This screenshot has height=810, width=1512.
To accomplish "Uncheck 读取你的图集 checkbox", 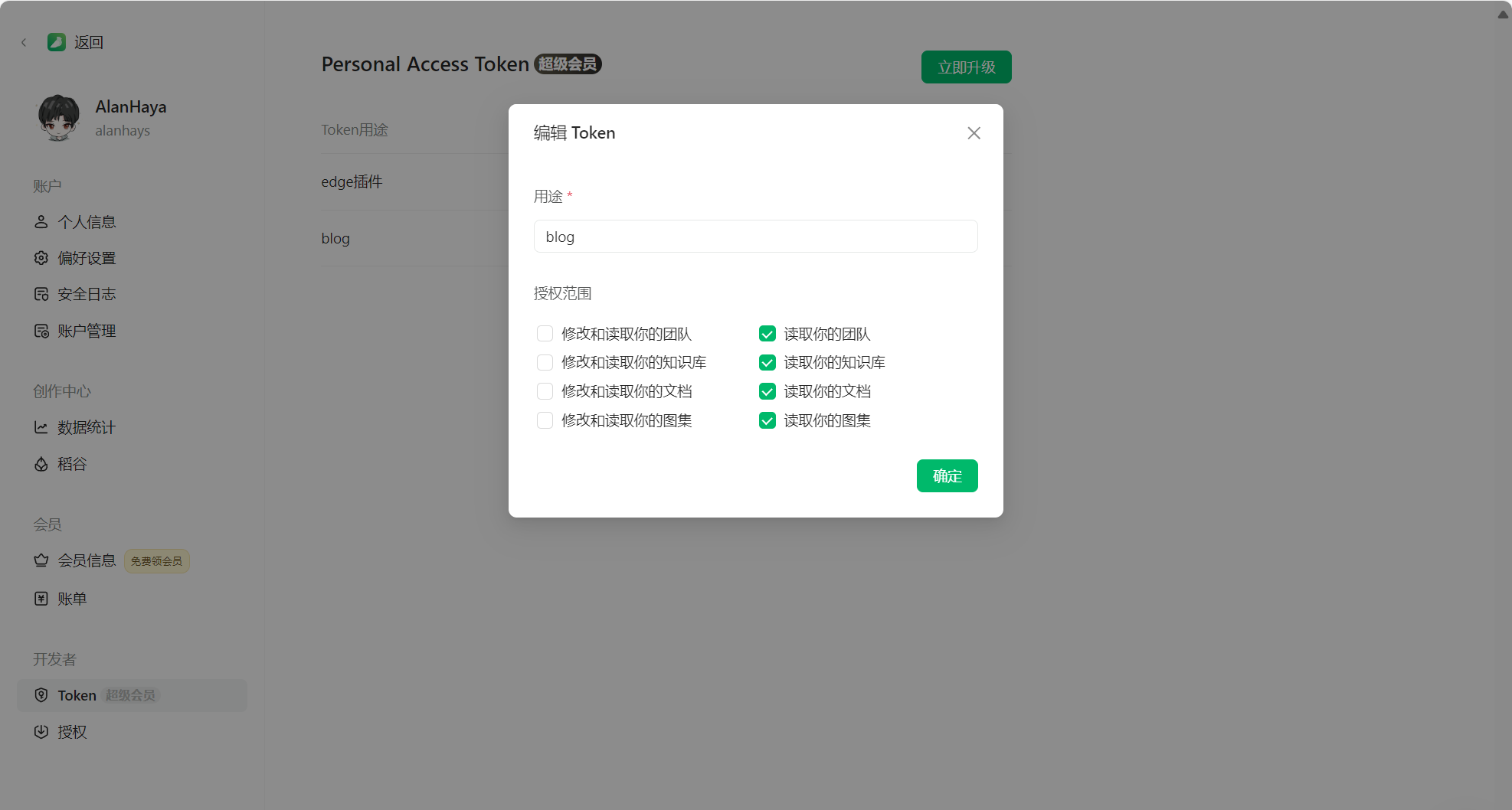I will pos(767,421).
